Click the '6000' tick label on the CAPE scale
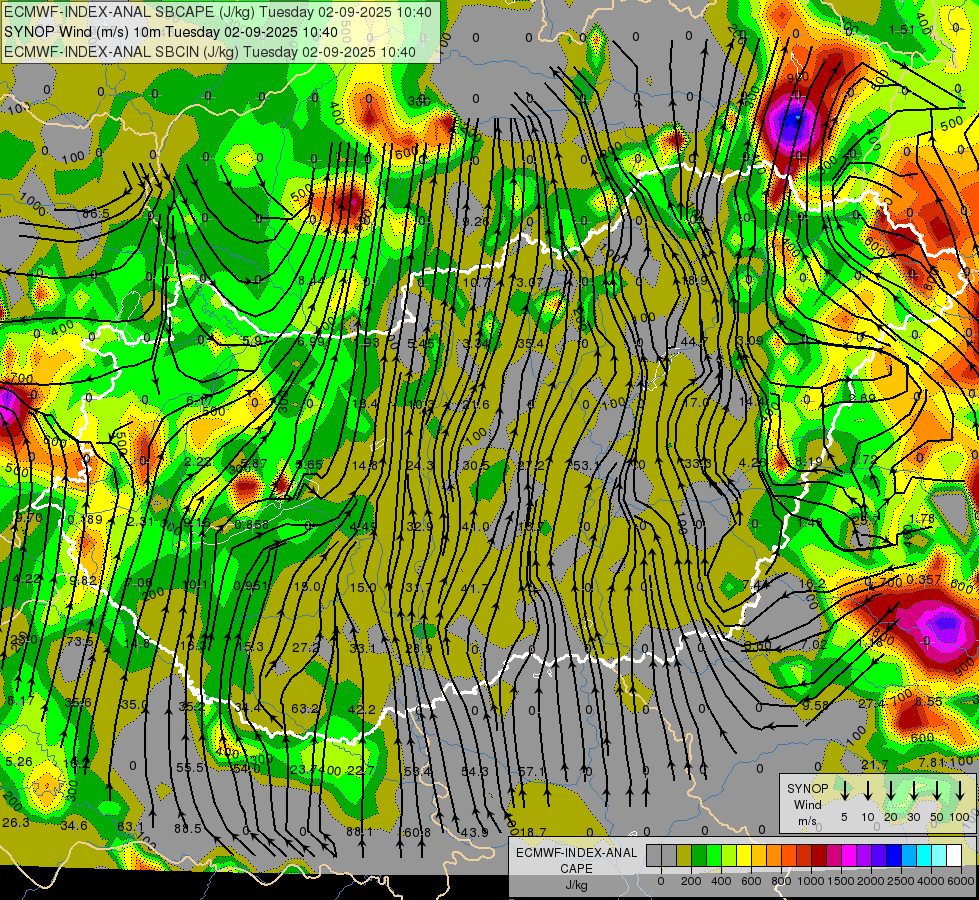The width and height of the screenshot is (979, 900). (x=960, y=881)
